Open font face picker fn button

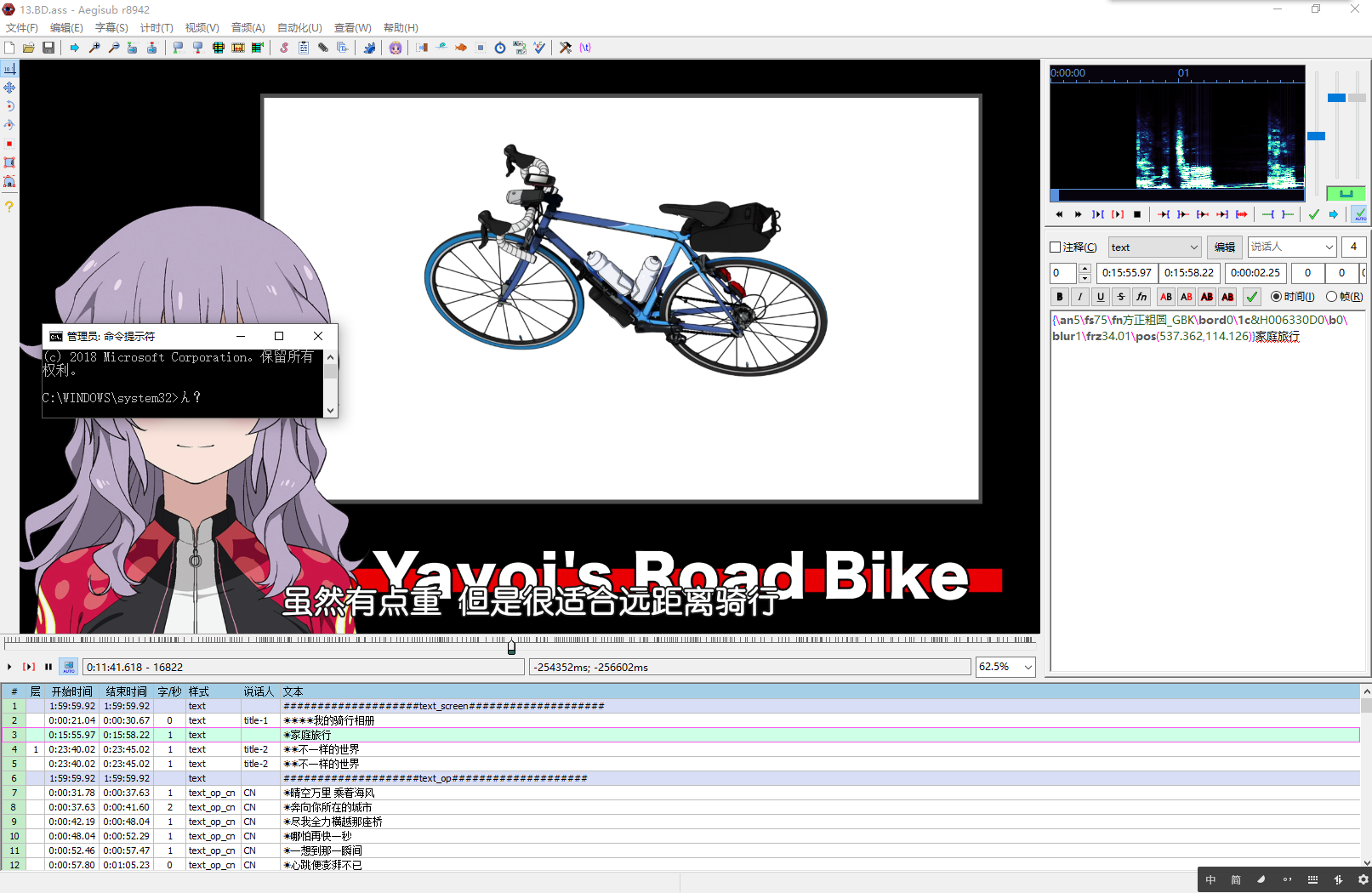pos(1141,297)
